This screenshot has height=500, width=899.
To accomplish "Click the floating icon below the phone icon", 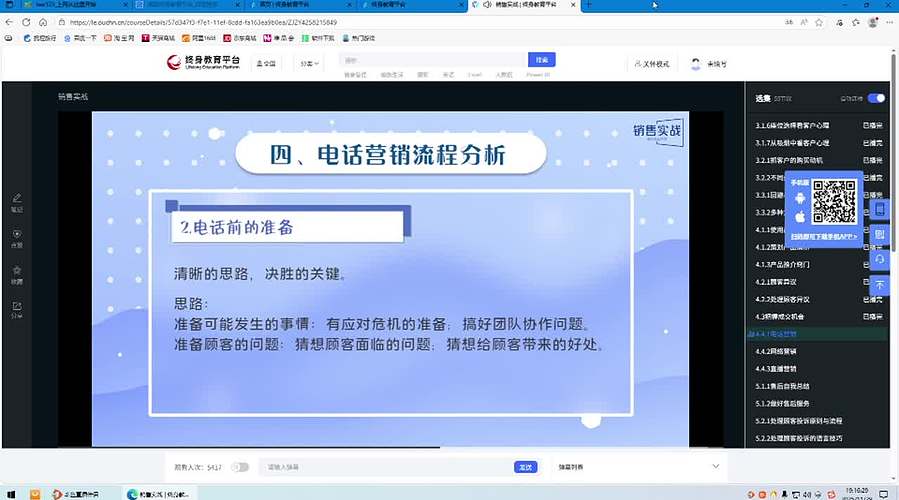I will [x=880, y=234].
